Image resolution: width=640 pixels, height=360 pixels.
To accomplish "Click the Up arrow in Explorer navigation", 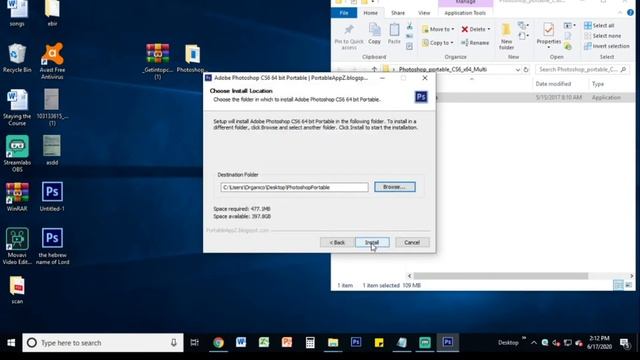I will point(374,69).
